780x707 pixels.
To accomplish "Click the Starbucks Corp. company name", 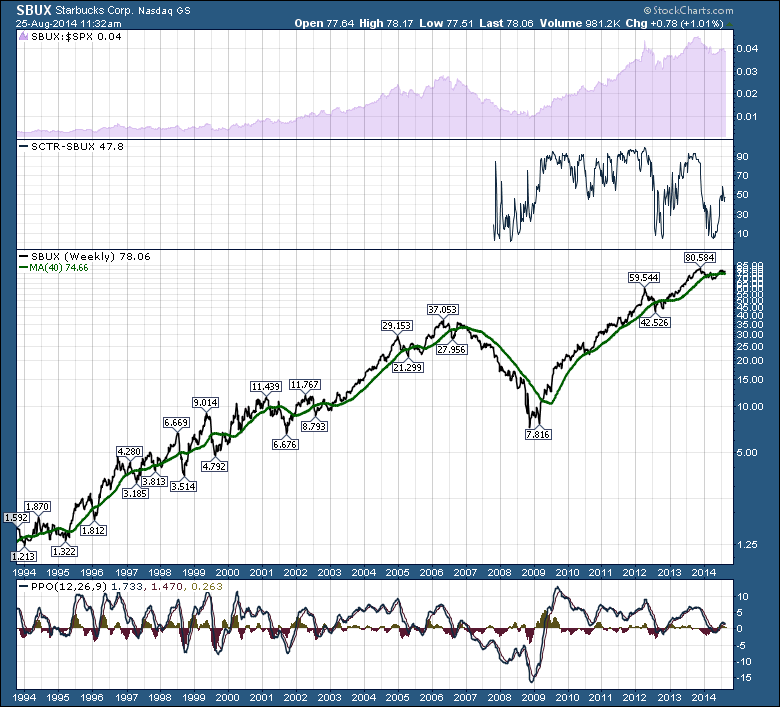I will tap(95, 10).
